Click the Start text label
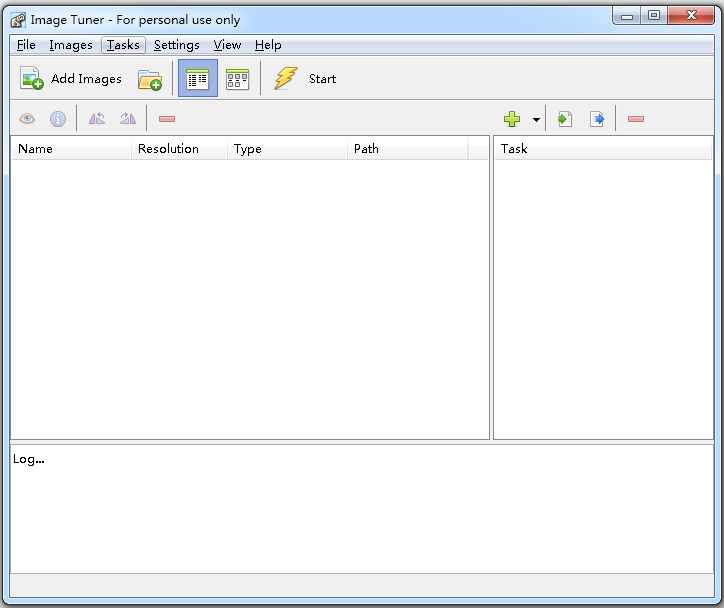Viewport: 724px width, 608px height. [322, 79]
